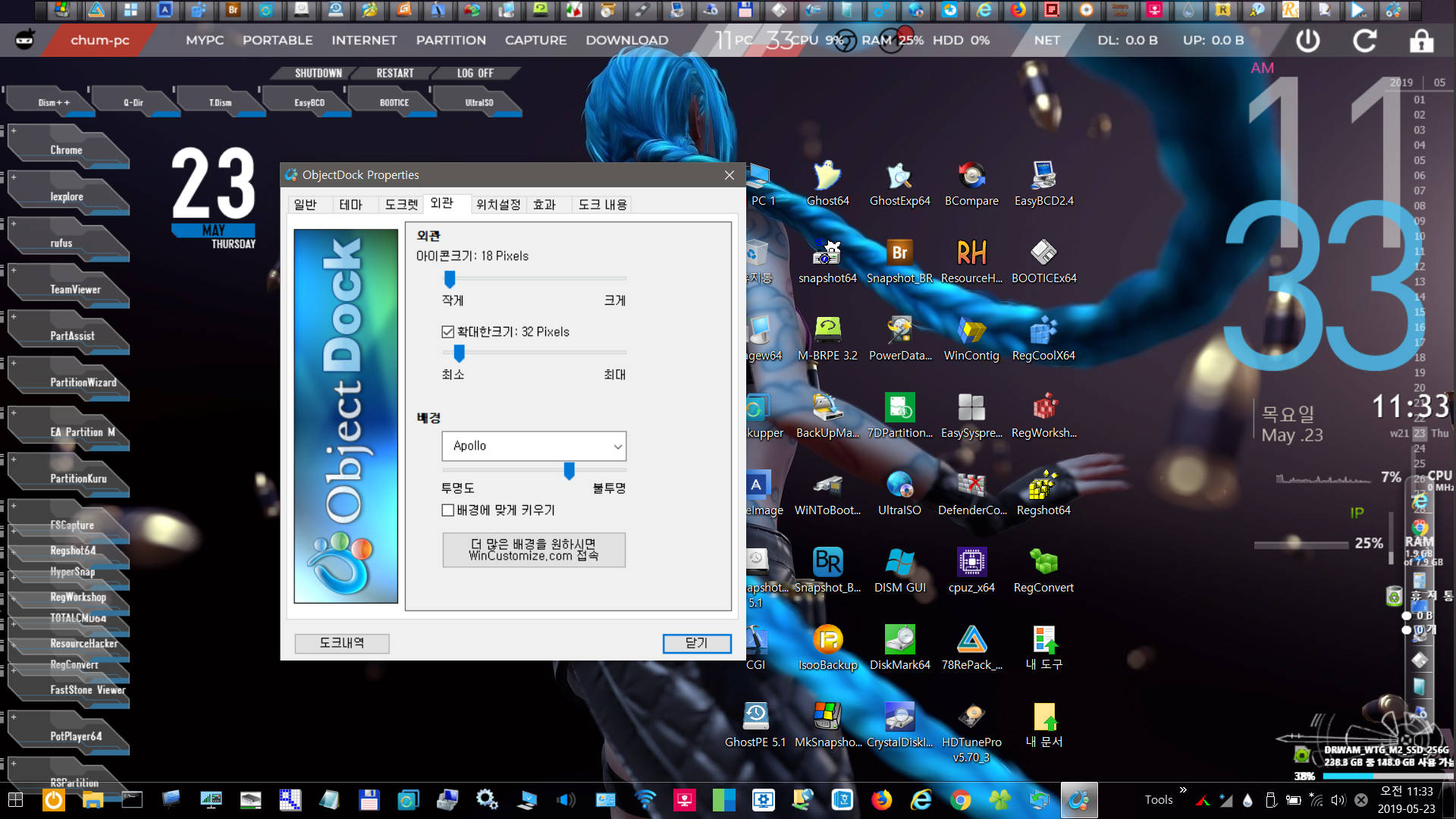Enable 배경에 맞게 키우기 checkbox
This screenshot has height=819, width=1456.
pyautogui.click(x=448, y=510)
